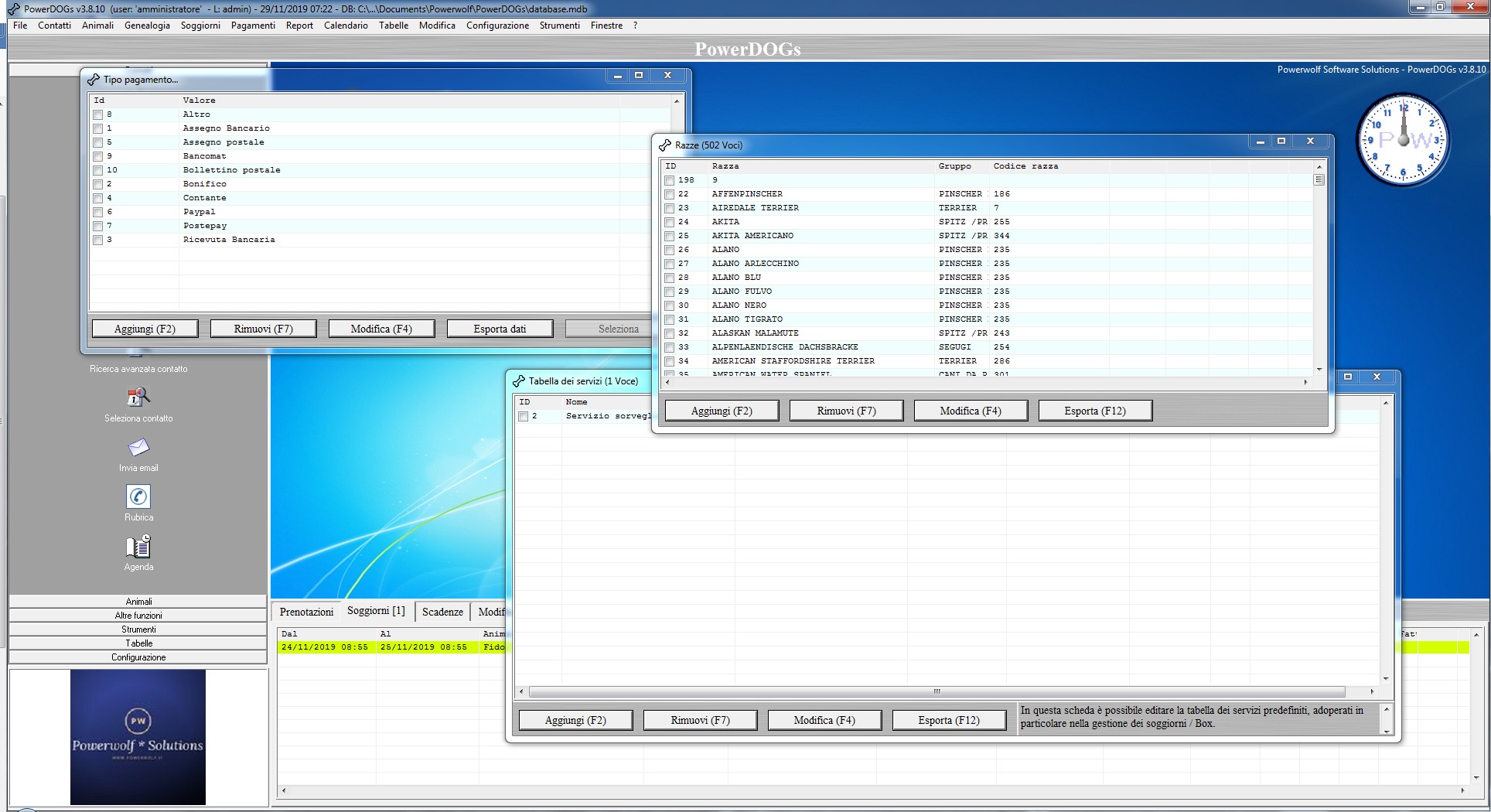This screenshot has width=1491, height=812.
Task: Open the File menu
Action: click(x=20, y=26)
